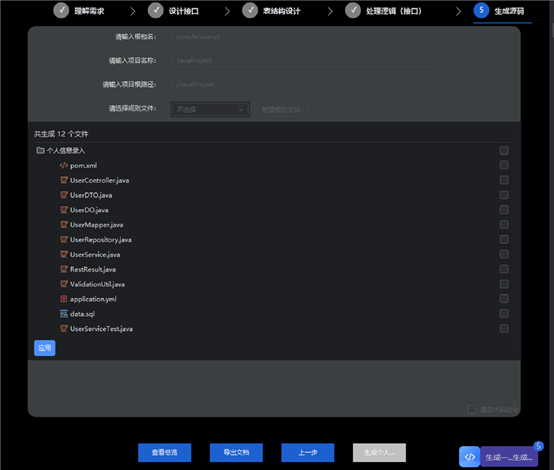Viewport: 554px width, 470px height.
Task: Open the 请选择规则文件 dropdown
Action: point(210,110)
